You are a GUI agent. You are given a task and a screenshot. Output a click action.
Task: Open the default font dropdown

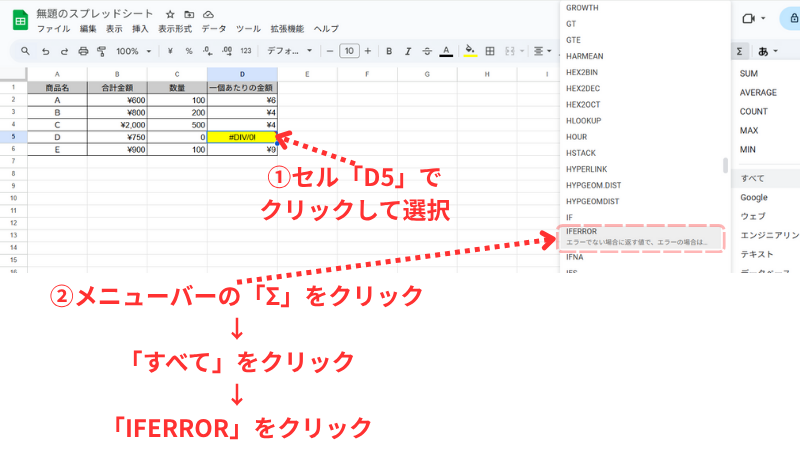pos(289,51)
